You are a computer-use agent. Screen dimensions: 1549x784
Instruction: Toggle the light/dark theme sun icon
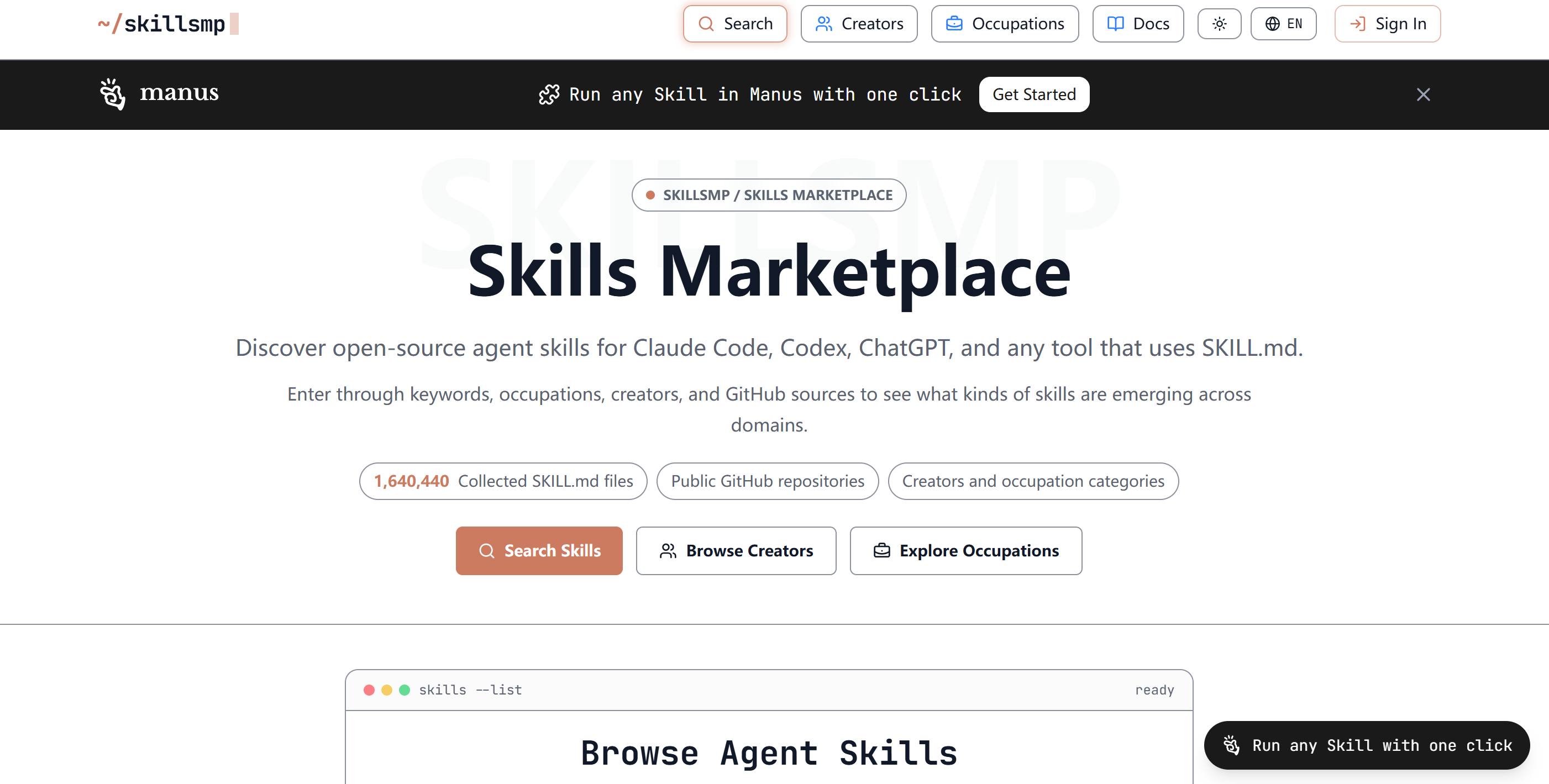pos(1219,24)
